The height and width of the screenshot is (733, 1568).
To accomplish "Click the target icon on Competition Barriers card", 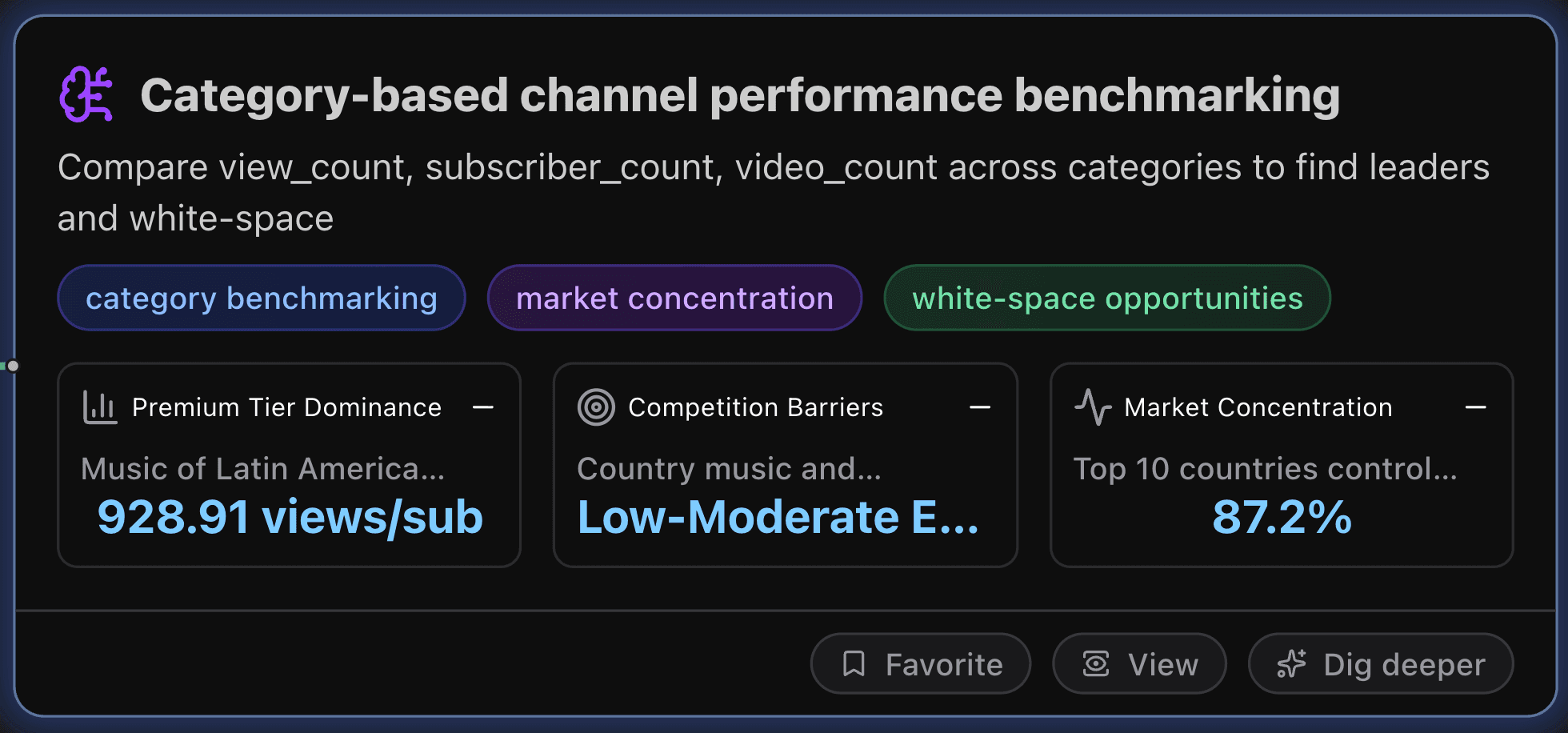I will 595,407.
